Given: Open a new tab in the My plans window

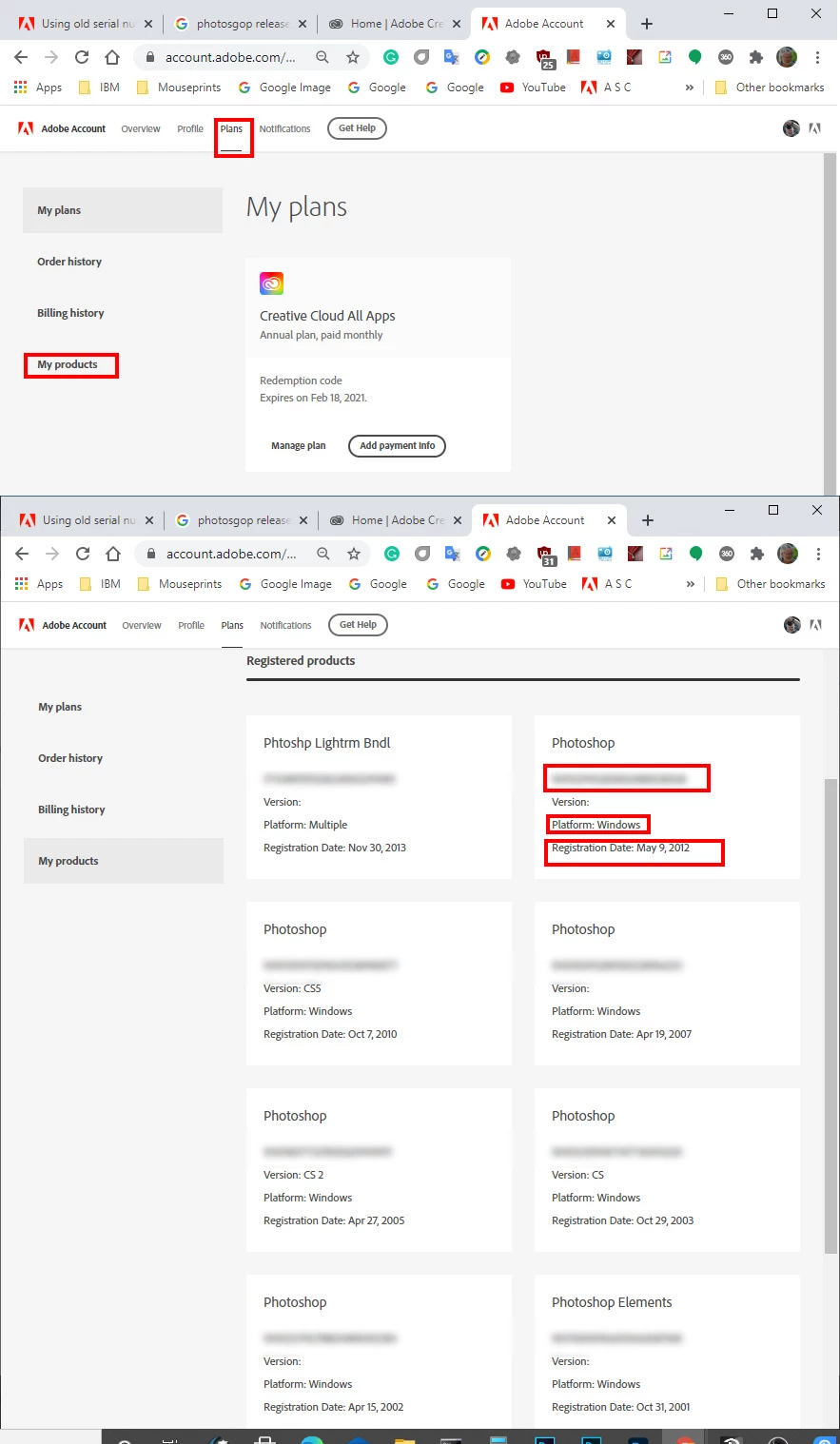Looking at the screenshot, I should click(647, 24).
